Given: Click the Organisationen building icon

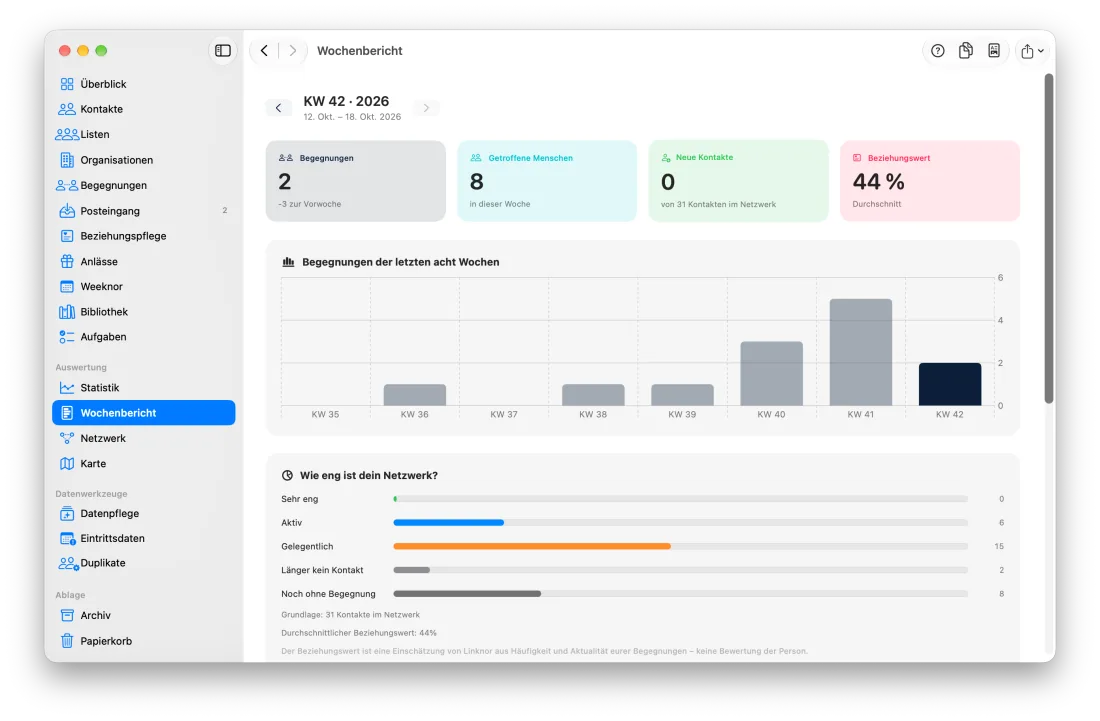Looking at the screenshot, I should [67, 160].
